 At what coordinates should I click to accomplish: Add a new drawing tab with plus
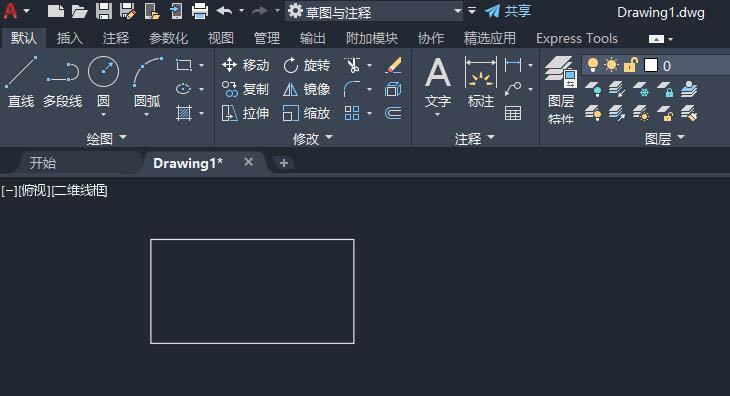(284, 163)
